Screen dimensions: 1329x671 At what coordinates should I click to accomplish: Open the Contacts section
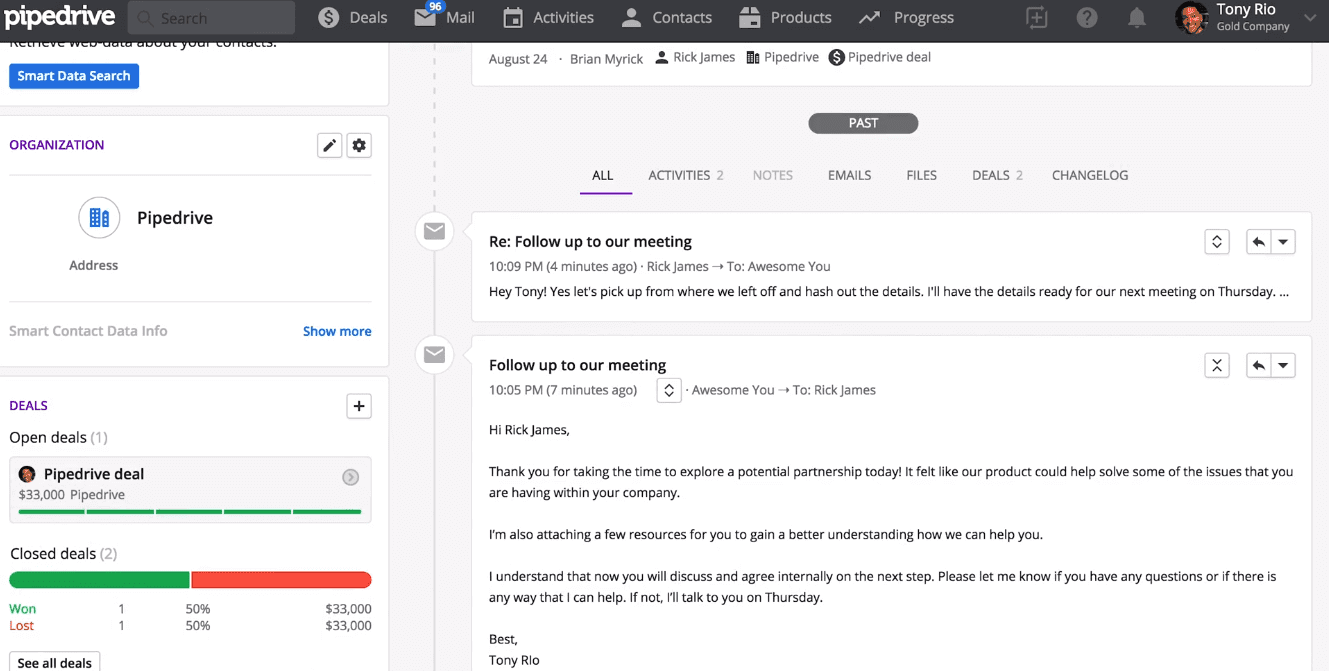tap(666, 18)
